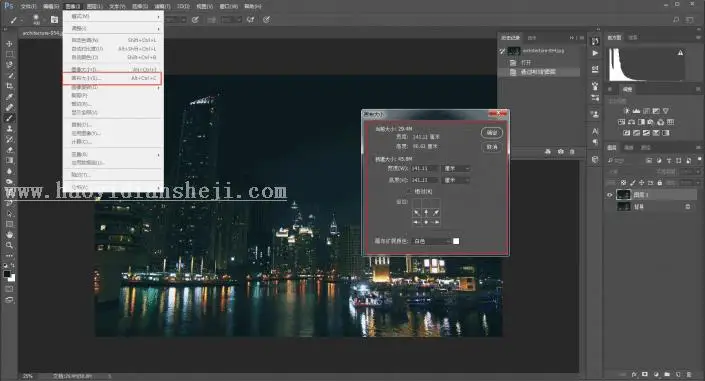Select the Hand tool

coord(9,235)
